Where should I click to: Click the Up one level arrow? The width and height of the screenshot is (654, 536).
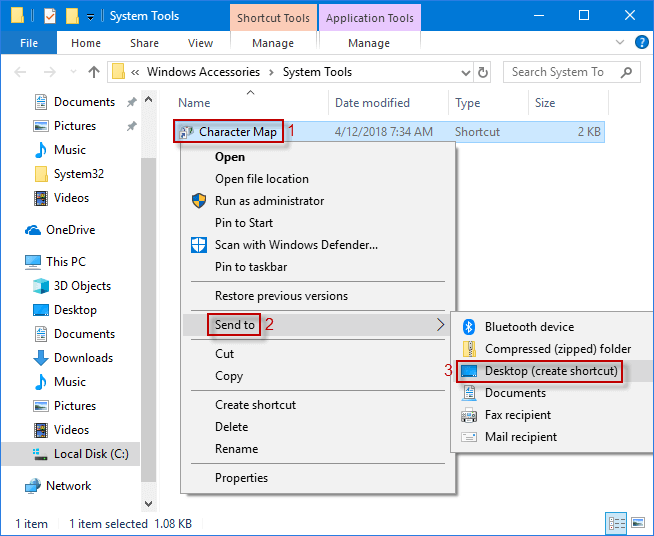pyautogui.click(x=94, y=72)
